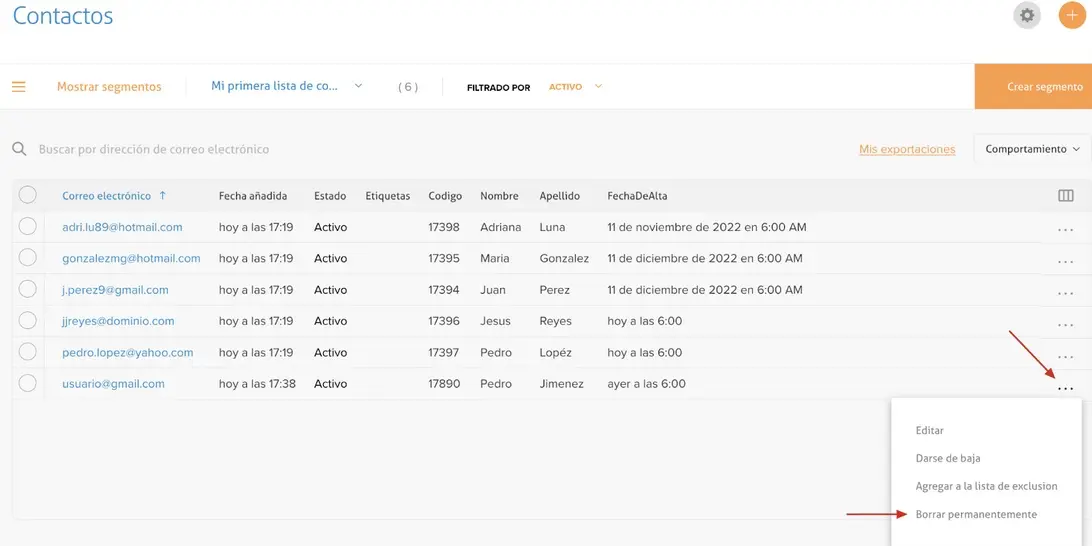The height and width of the screenshot is (546, 1092).
Task: Click the 'ayer a las 6:00' cell
Action: (646, 384)
